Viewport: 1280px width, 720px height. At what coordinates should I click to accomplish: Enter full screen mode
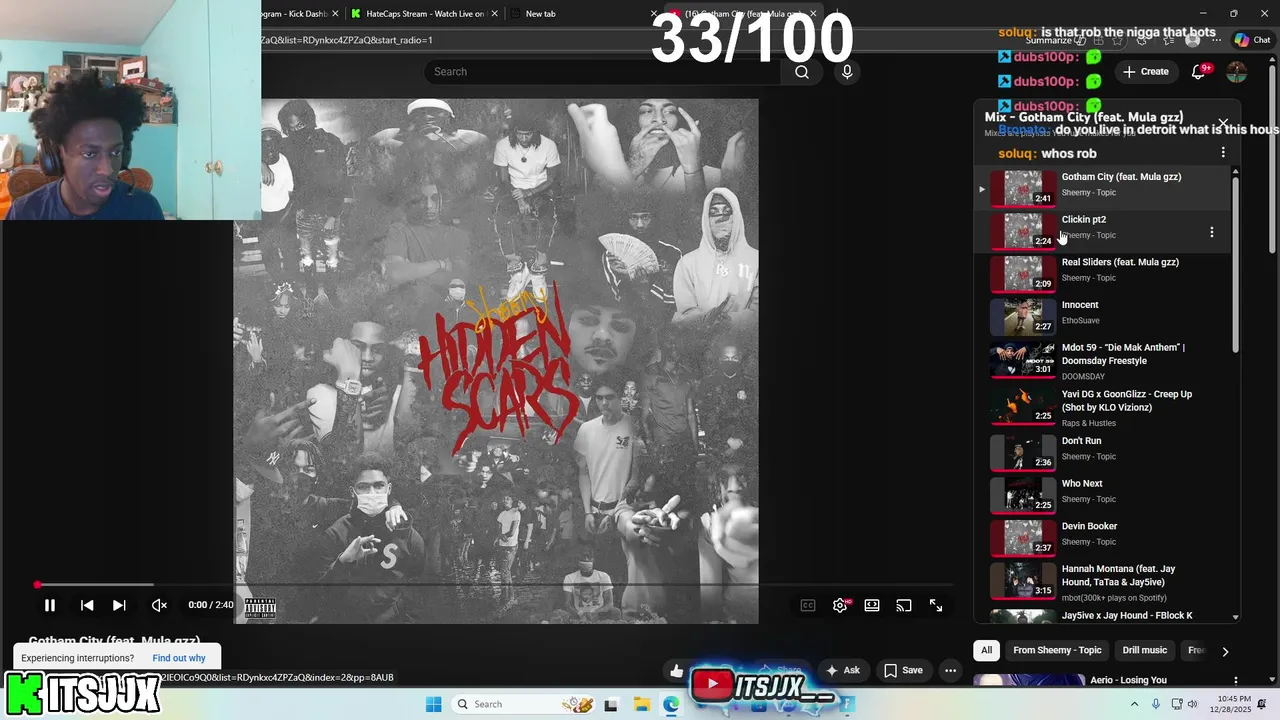[x=936, y=605]
